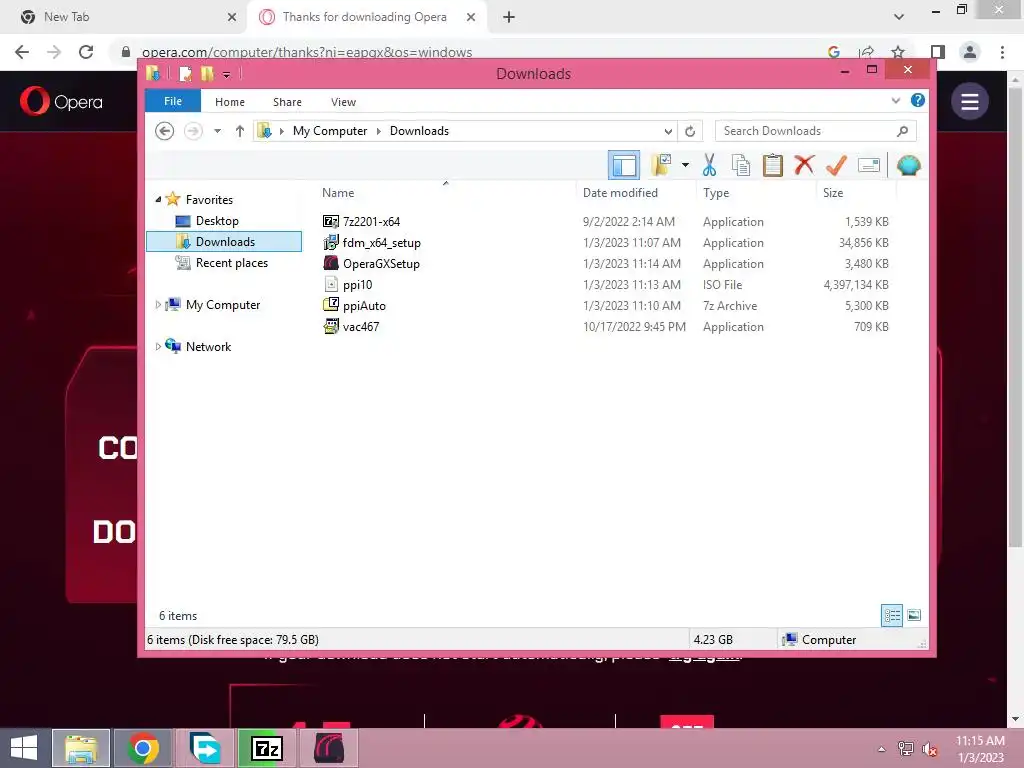This screenshot has width=1024, height=768.
Task: Open the Chrome profile avatar
Action: click(970, 52)
